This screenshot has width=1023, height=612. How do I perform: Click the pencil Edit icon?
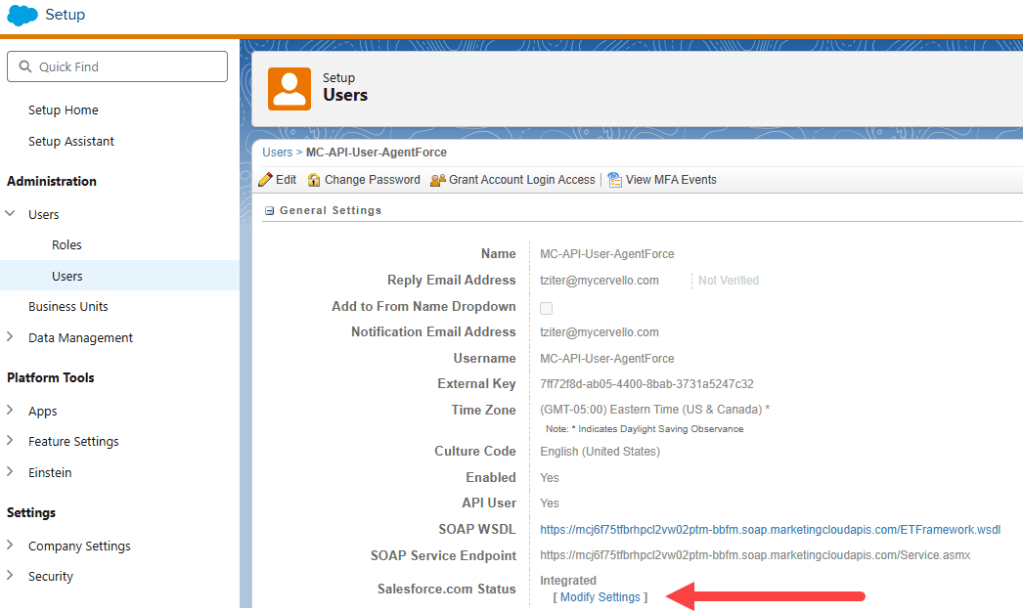265,180
